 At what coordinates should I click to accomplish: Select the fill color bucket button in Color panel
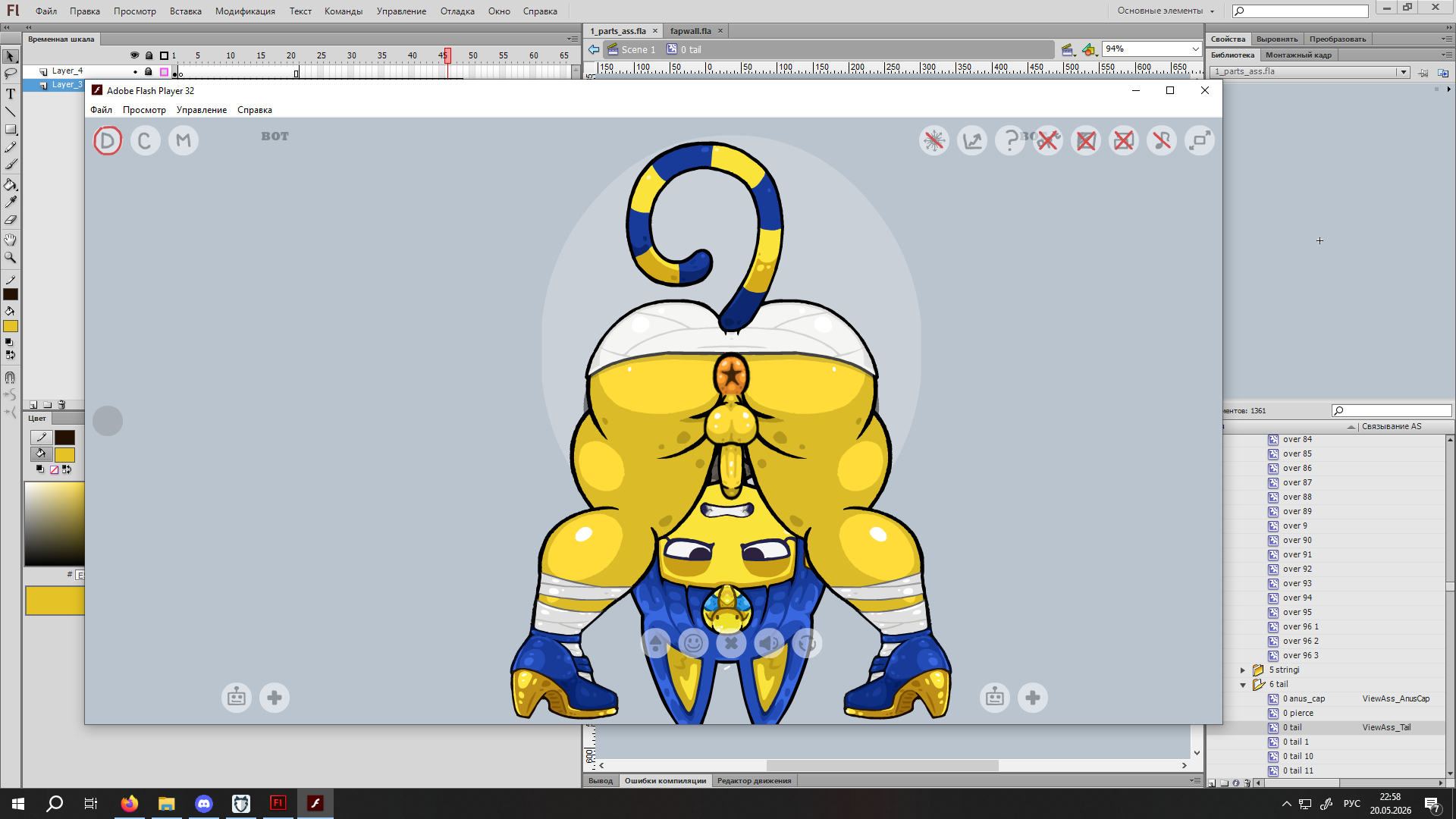[42, 454]
